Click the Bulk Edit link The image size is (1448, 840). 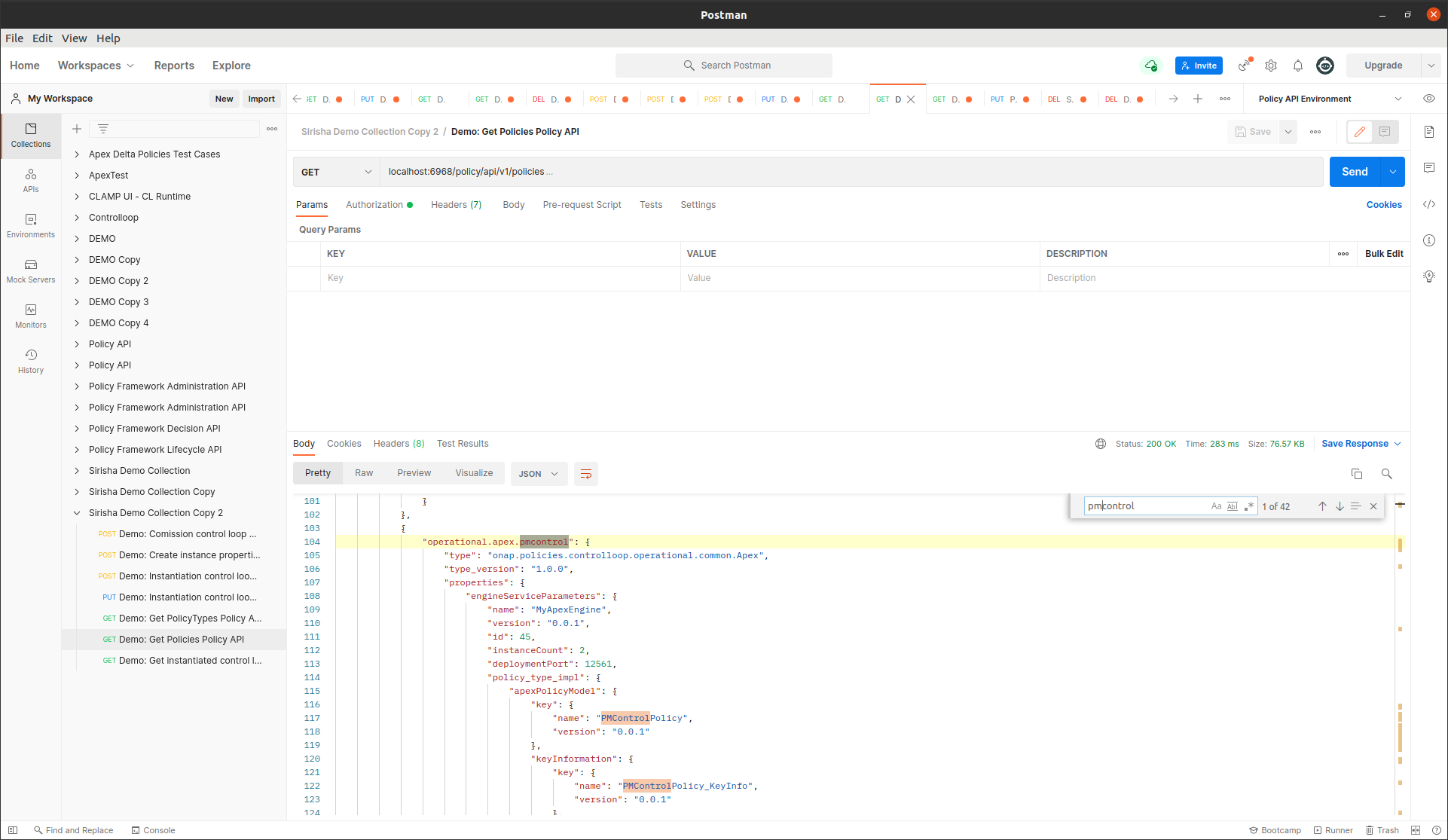1384,254
